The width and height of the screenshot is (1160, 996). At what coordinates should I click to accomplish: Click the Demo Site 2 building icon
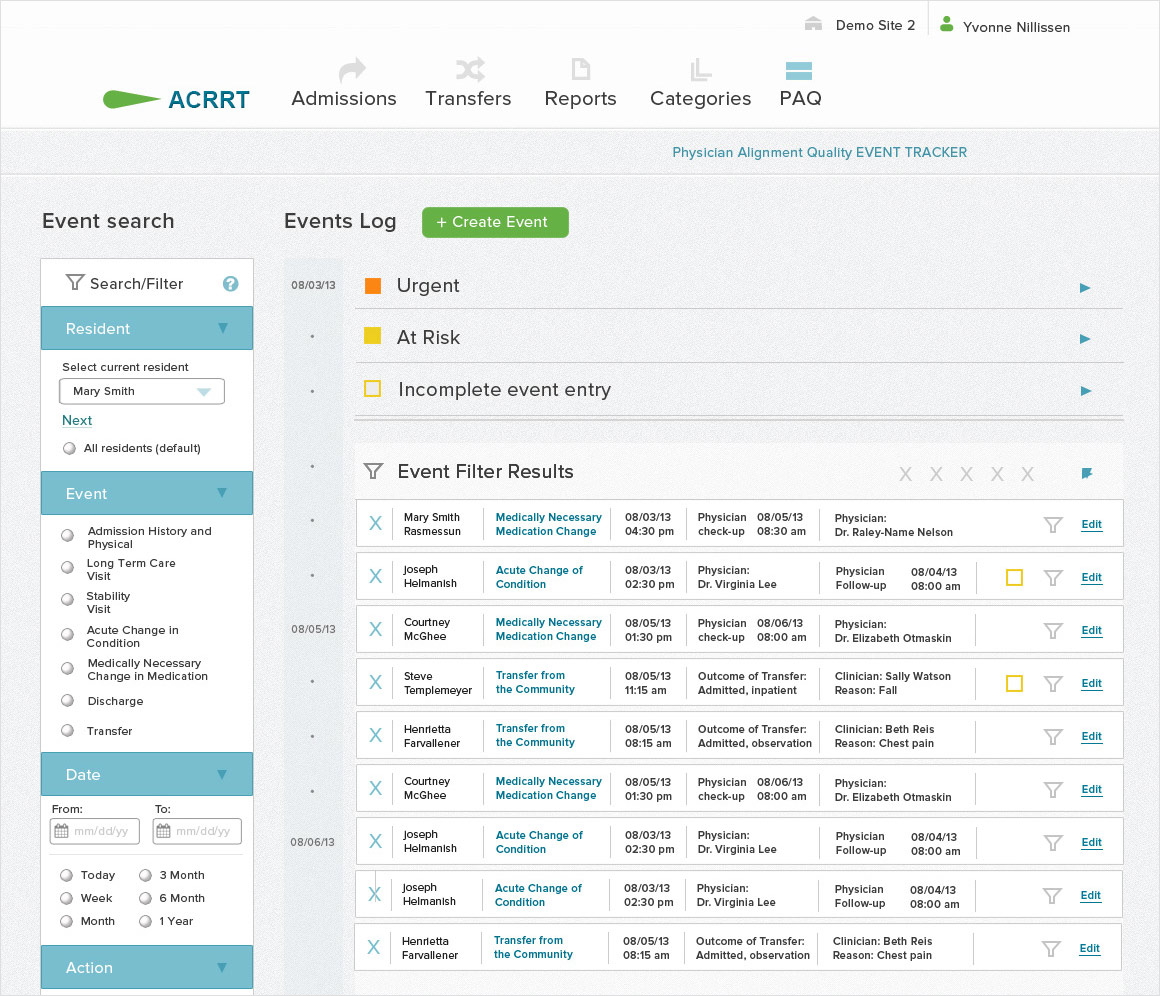pyautogui.click(x=814, y=25)
